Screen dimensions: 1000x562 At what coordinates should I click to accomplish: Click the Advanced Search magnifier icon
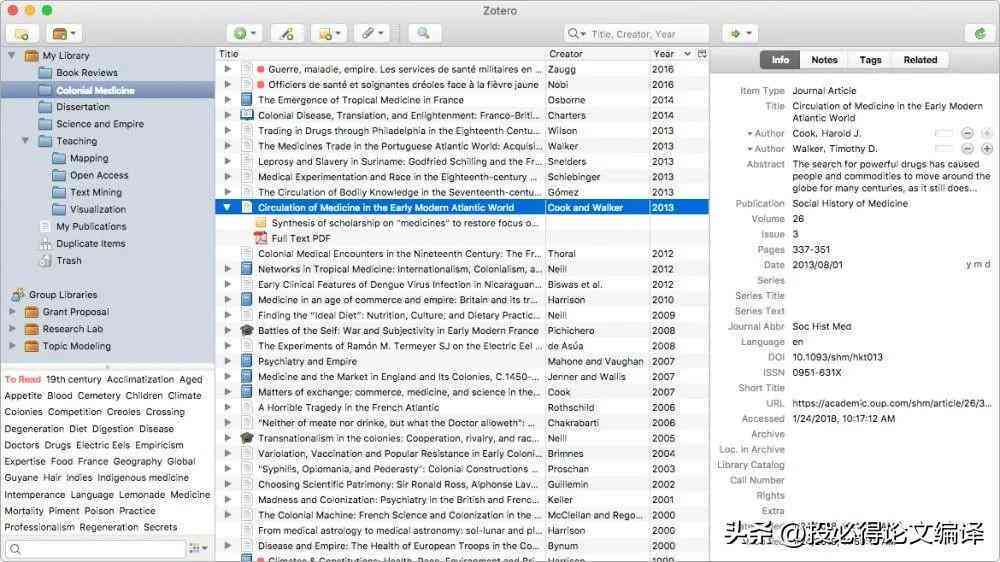pyautogui.click(x=423, y=33)
